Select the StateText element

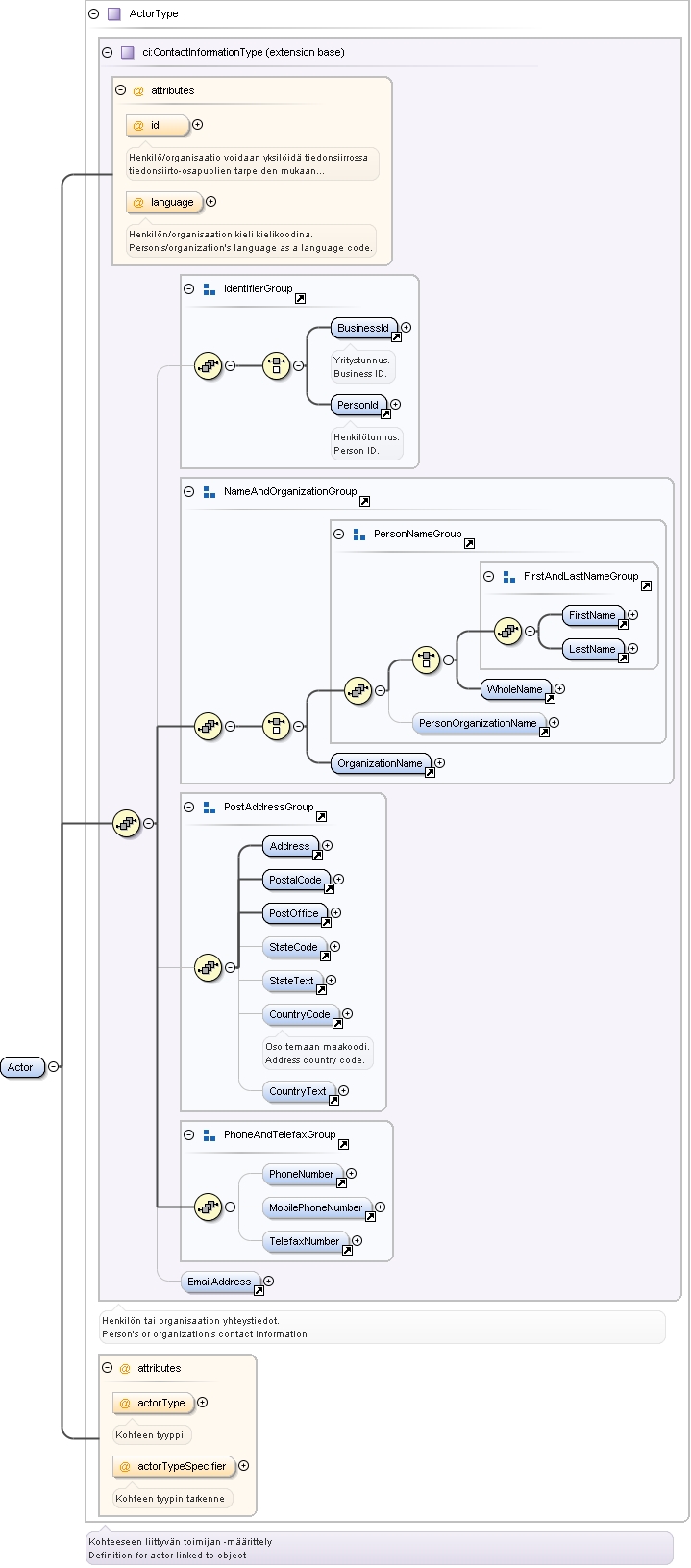click(292, 981)
